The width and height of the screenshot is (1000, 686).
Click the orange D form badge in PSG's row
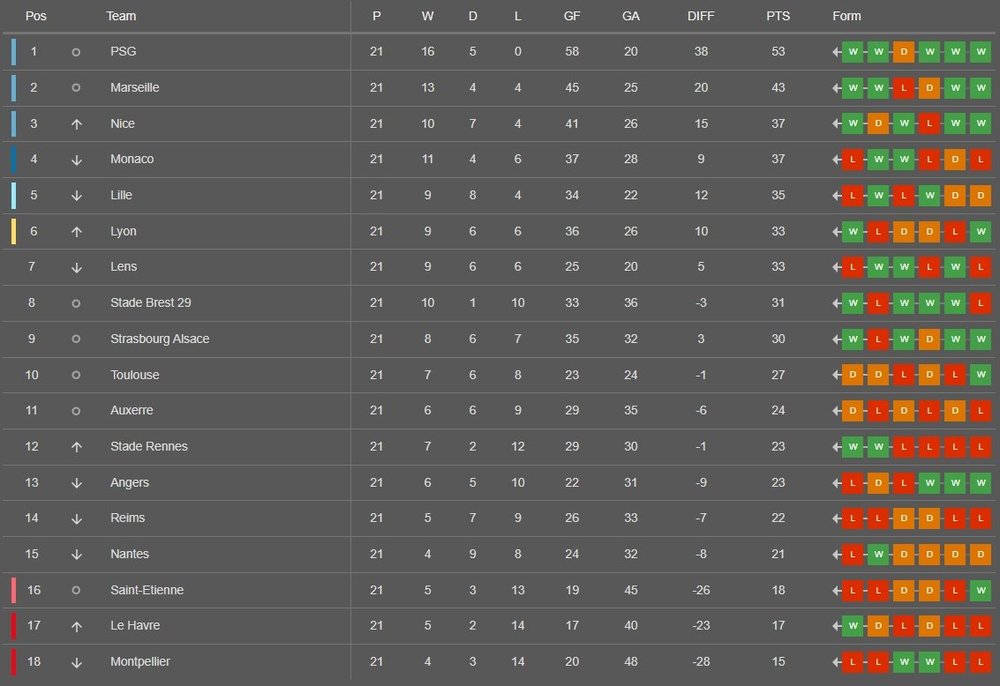click(904, 52)
